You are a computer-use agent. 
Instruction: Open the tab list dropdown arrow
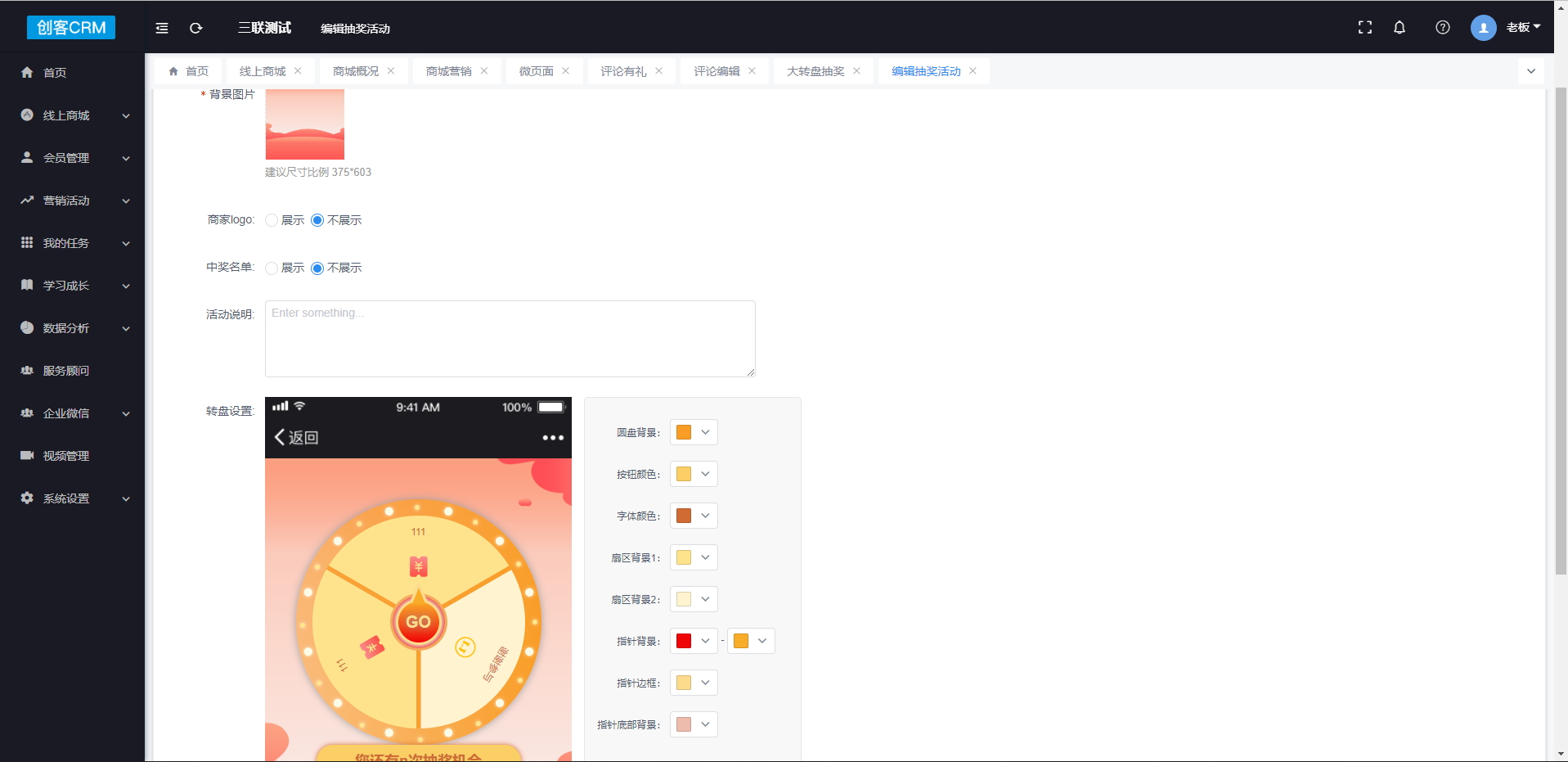(x=1531, y=71)
